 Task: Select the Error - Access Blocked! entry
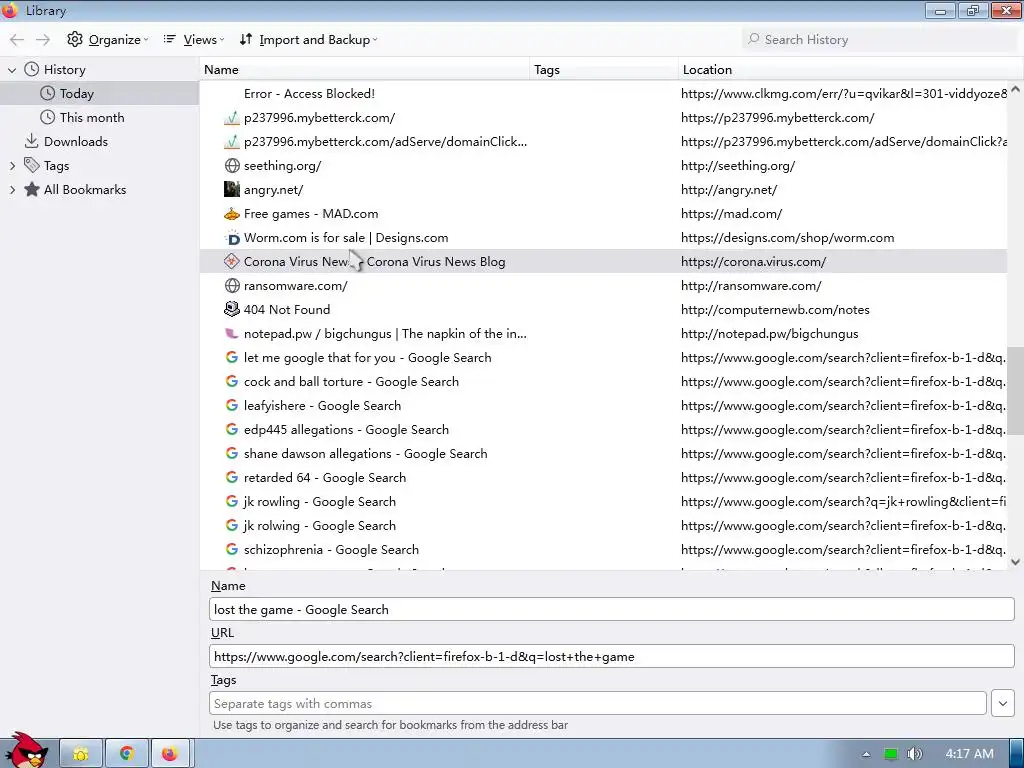[x=603, y=93]
